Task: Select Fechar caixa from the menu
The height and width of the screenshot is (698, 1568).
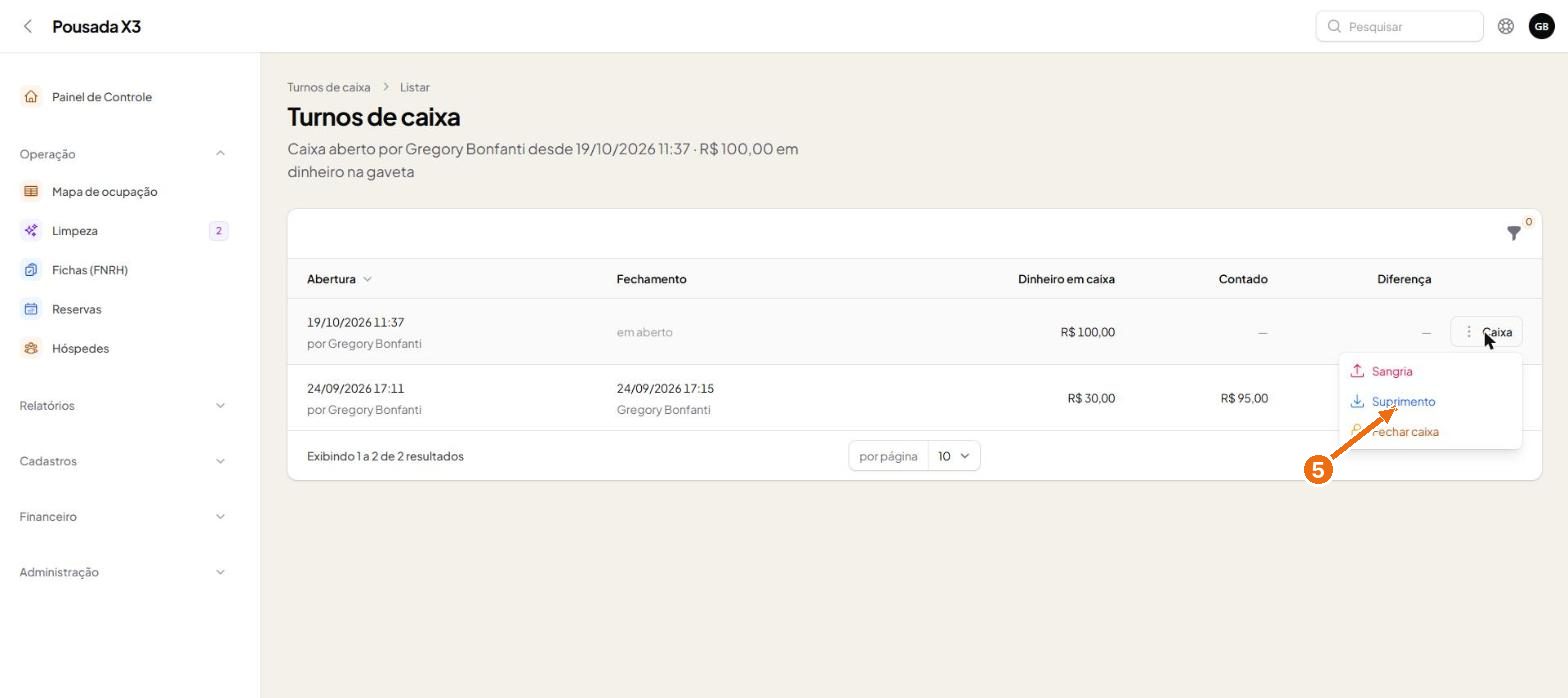Action: [1430, 432]
